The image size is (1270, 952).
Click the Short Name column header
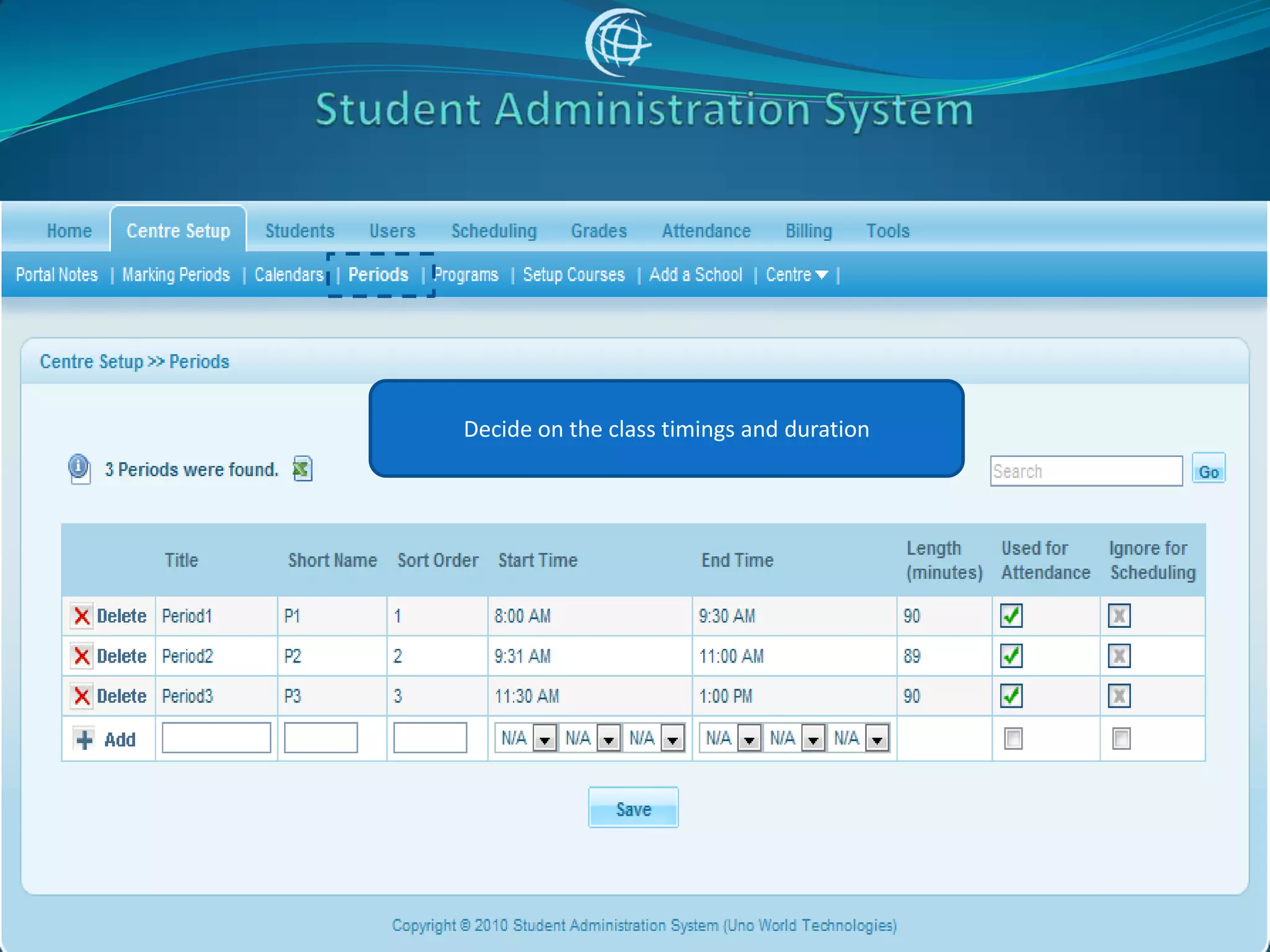pyautogui.click(x=332, y=560)
